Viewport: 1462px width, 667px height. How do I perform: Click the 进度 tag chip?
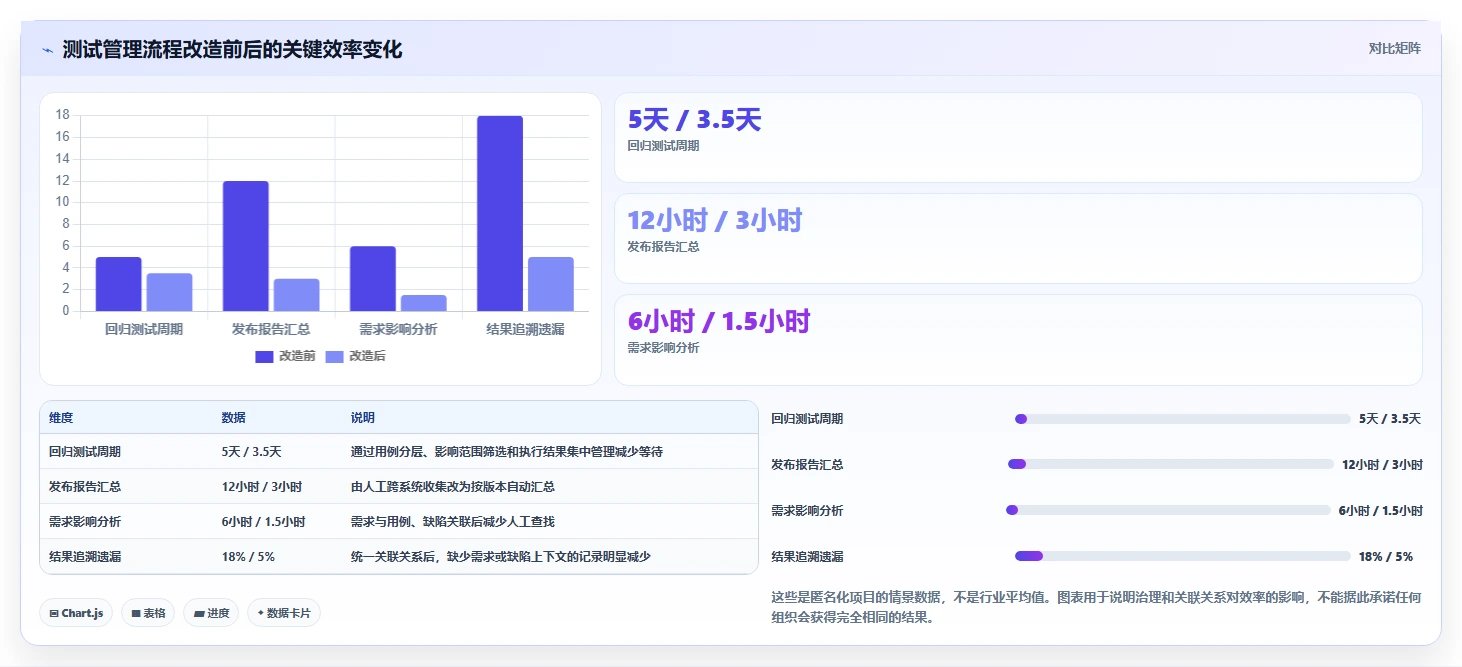point(211,613)
